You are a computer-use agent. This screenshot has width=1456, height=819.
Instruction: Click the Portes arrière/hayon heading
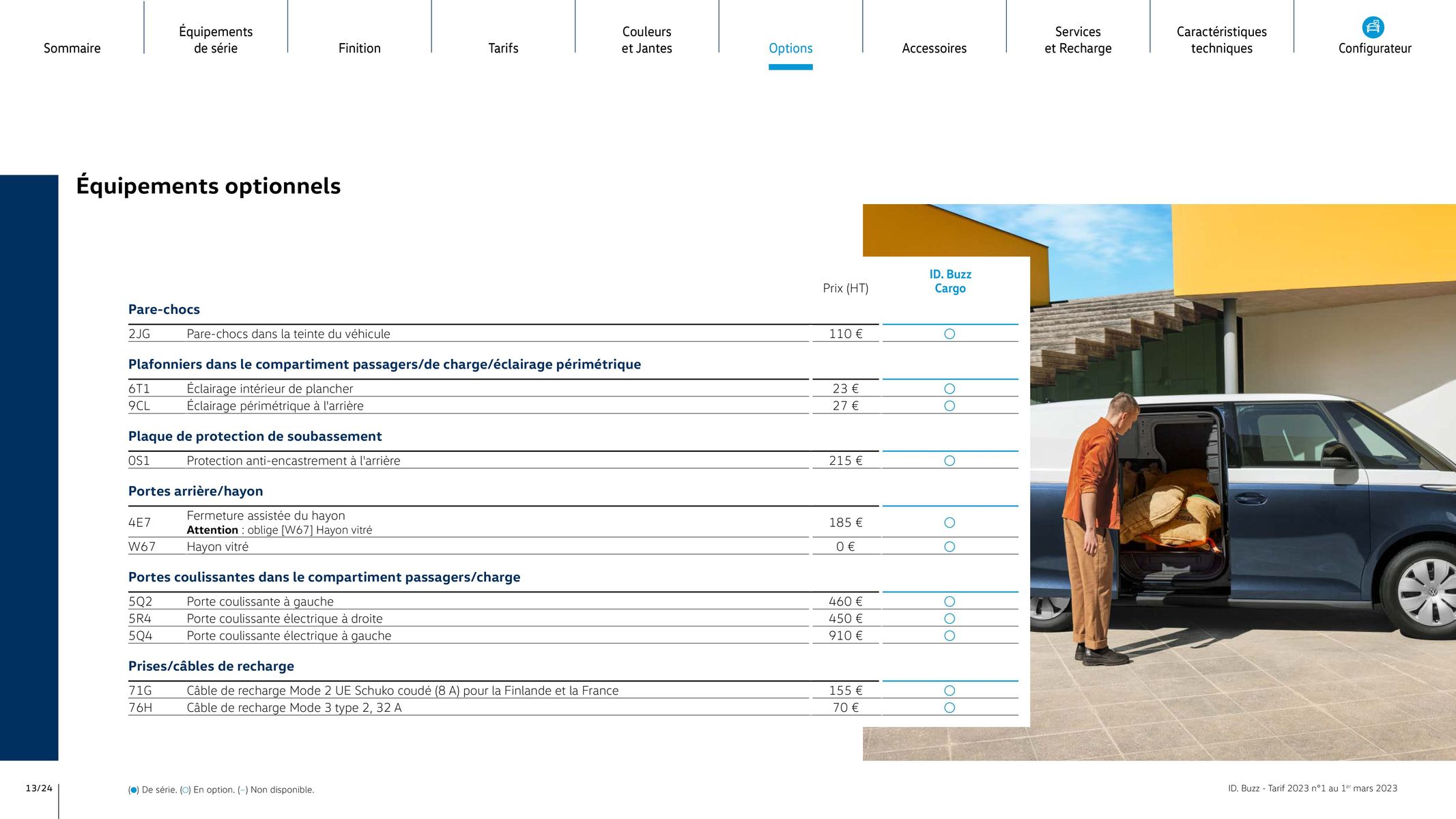coord(195,491)
